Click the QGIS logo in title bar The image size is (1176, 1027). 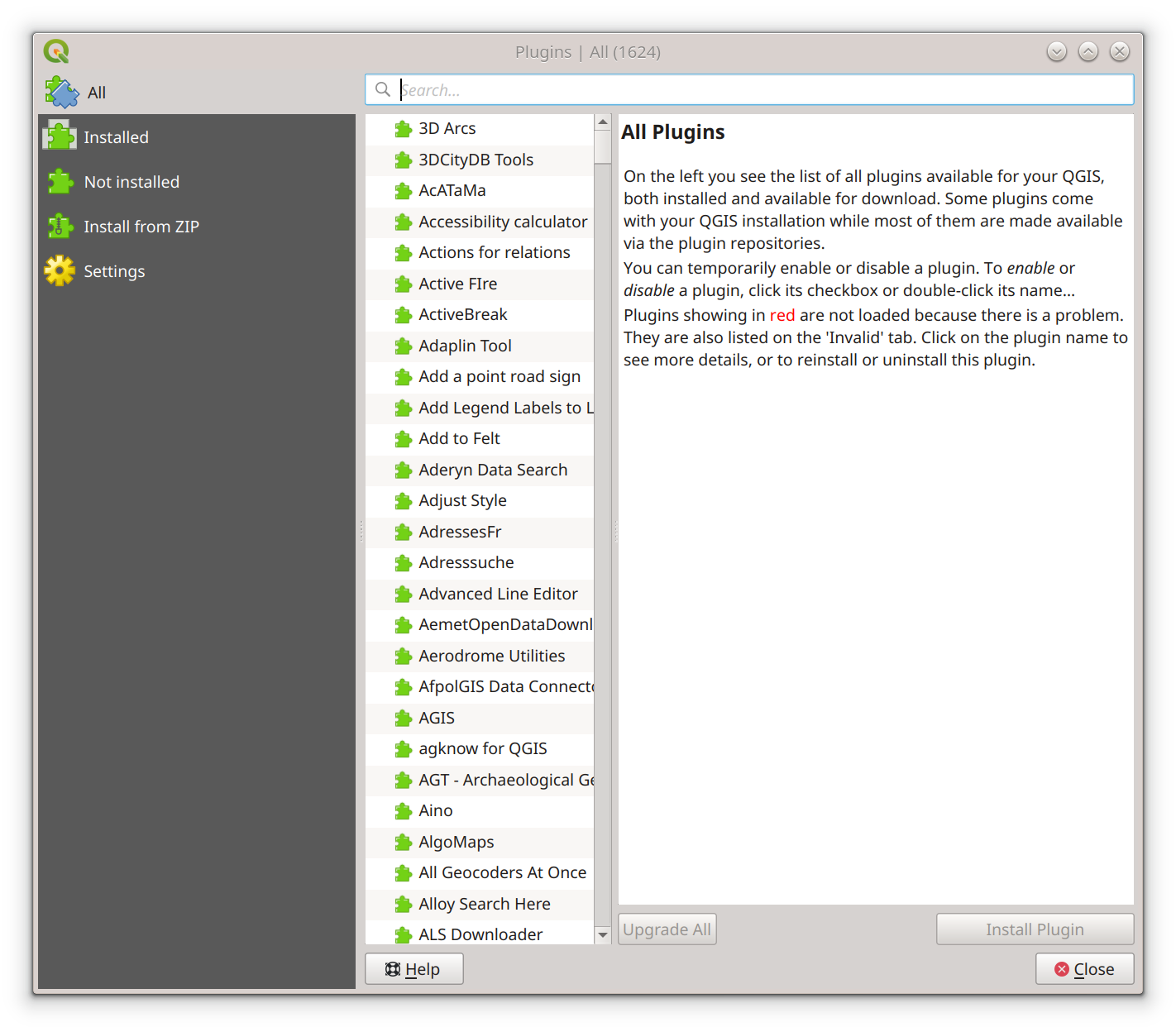coord(56,51)
